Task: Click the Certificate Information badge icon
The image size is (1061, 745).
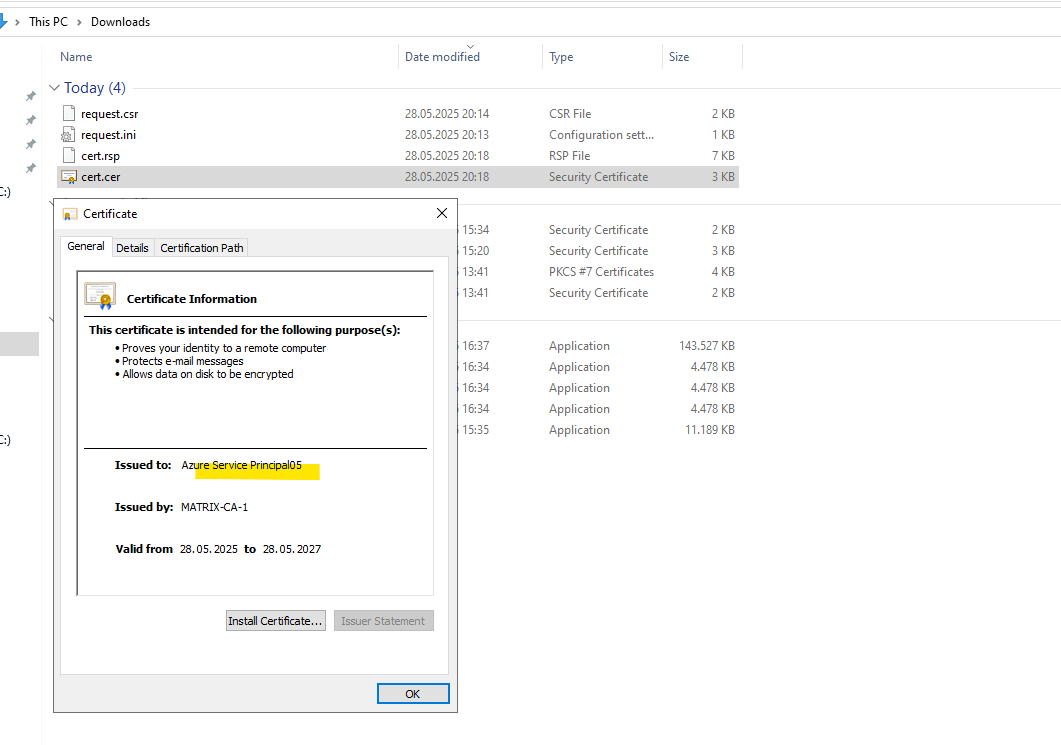Action: [101, 296]
